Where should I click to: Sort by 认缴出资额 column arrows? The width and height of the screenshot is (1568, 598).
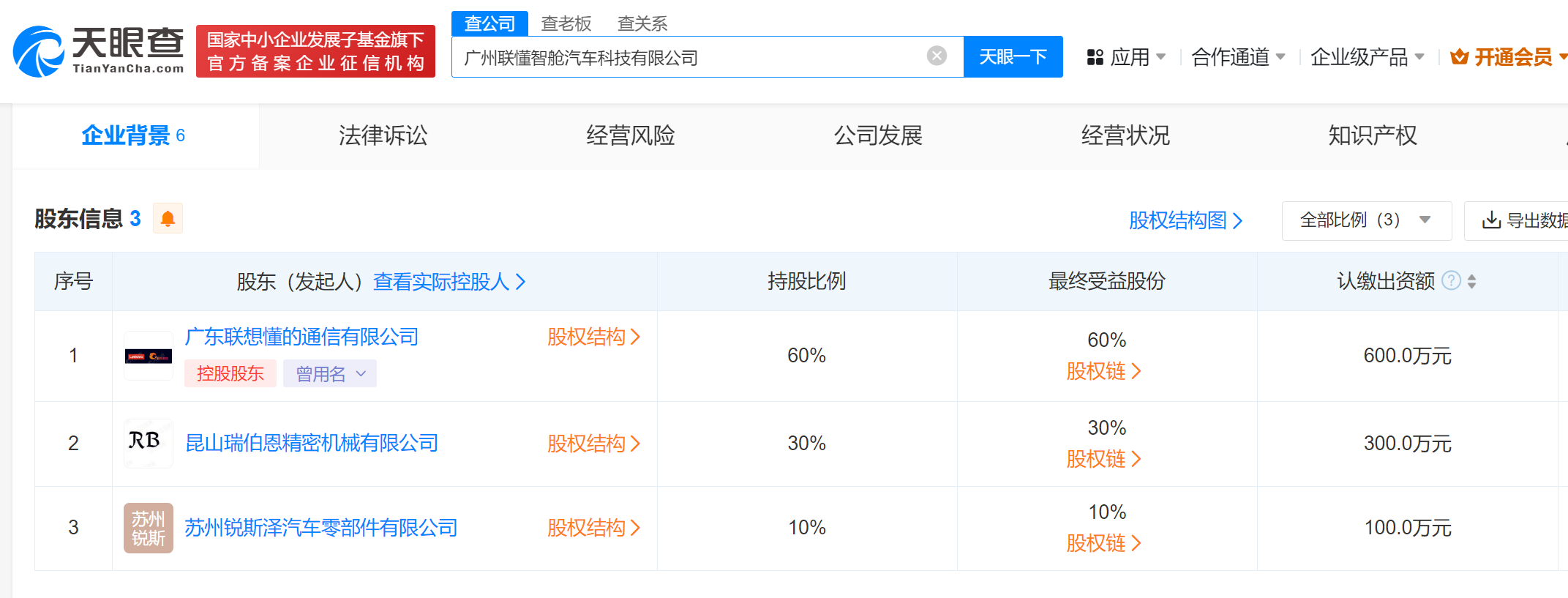(1472, 281)
